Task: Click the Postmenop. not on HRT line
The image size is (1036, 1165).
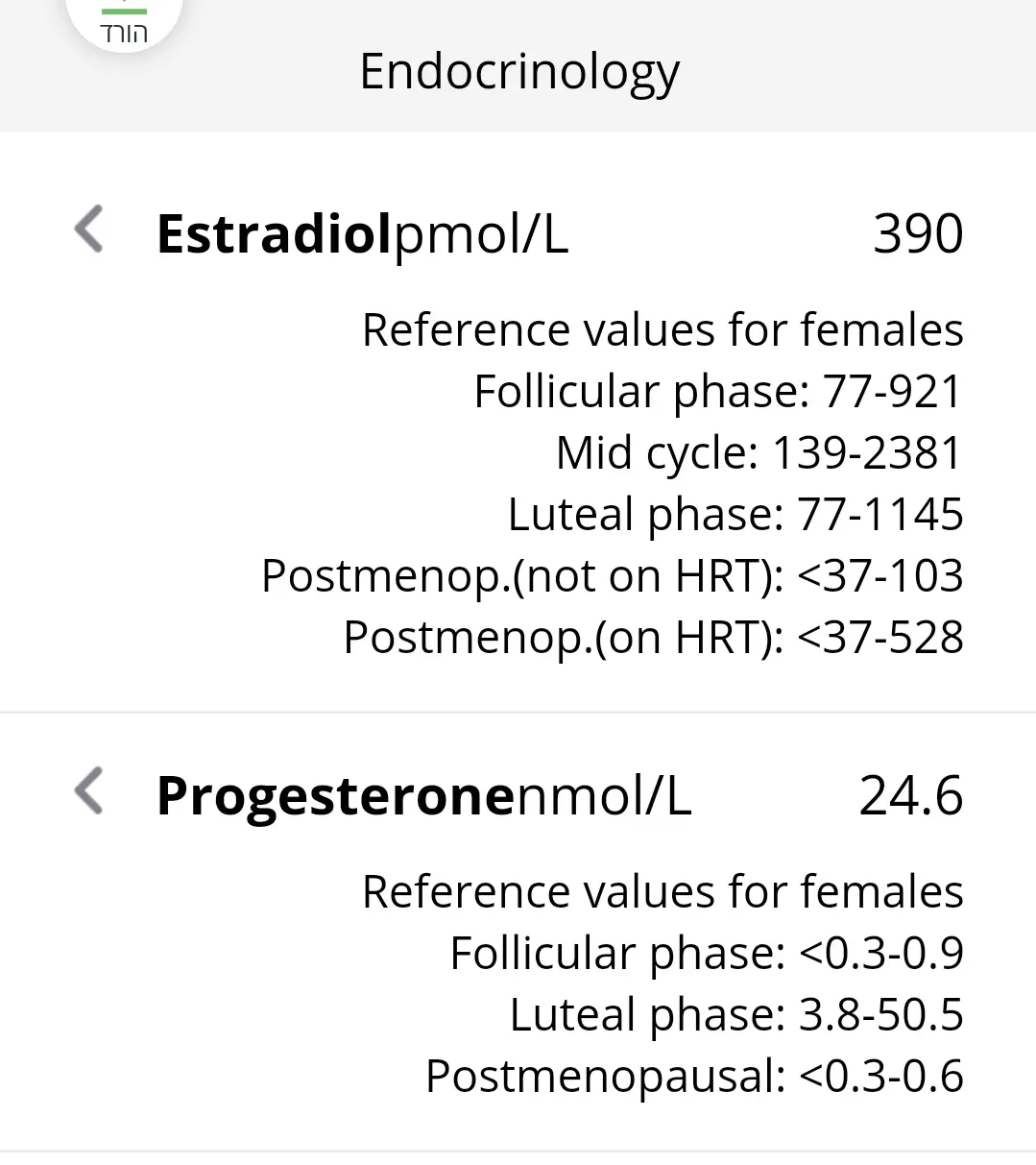Action: tap(612, 575)
